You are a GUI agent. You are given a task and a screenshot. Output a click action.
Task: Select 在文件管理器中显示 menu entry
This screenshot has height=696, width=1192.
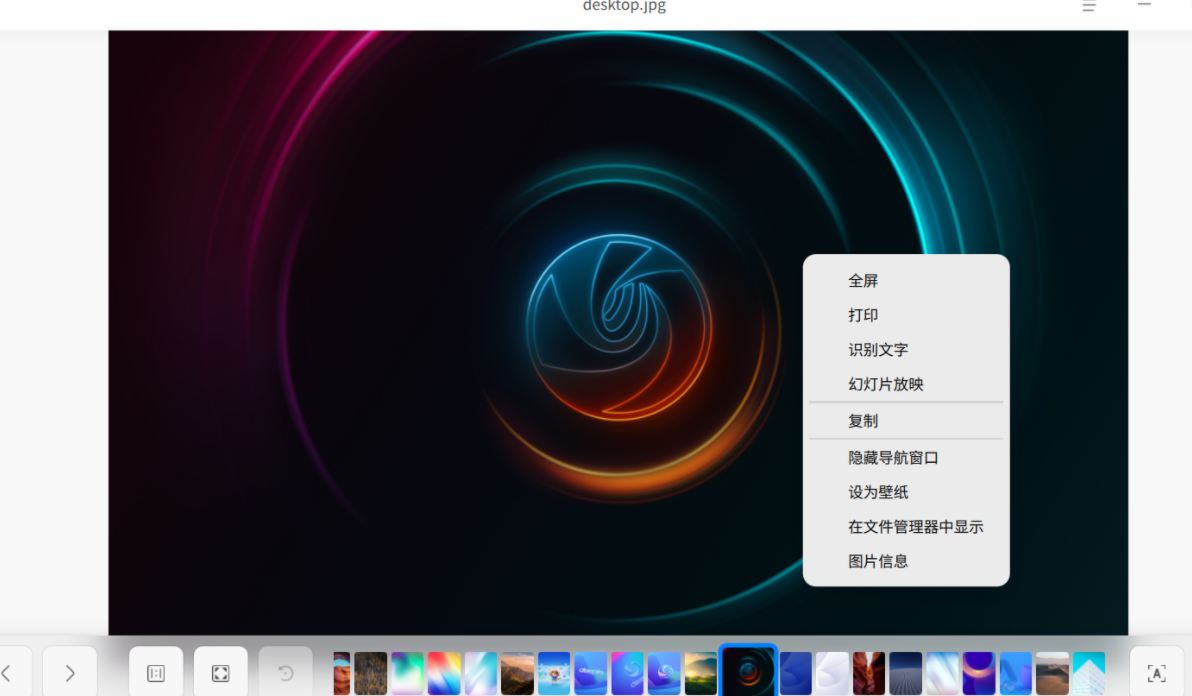pyautogui.click(x=906, y=527)
